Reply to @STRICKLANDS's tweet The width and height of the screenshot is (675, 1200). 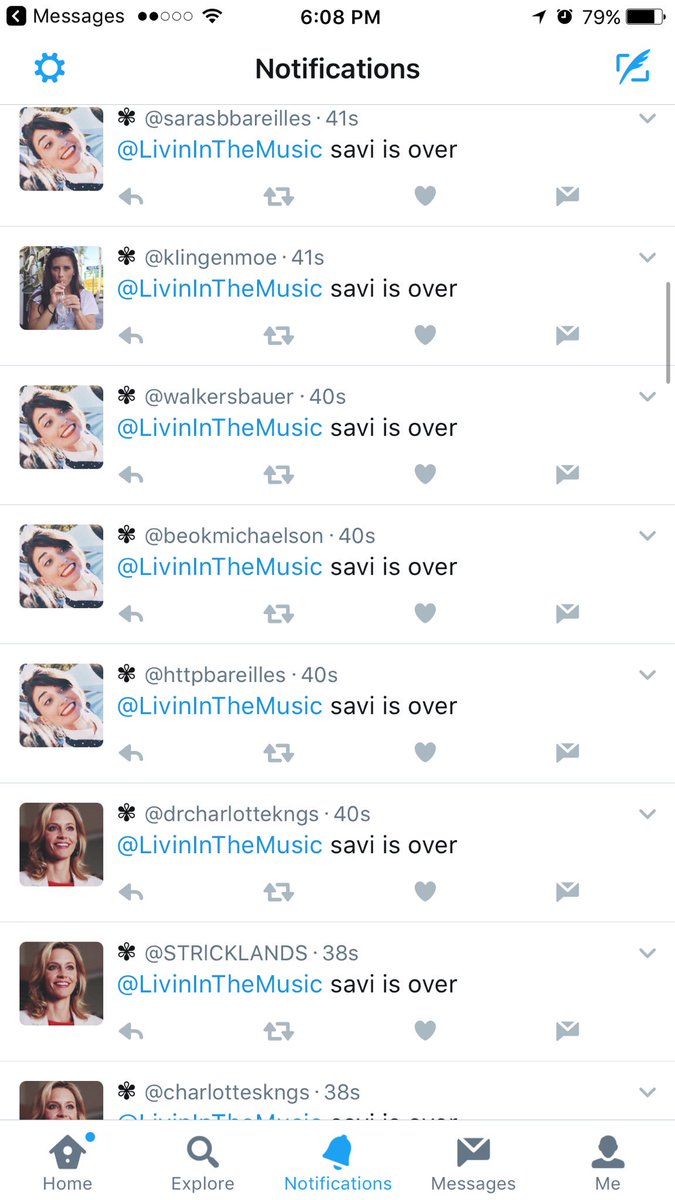point(131,1030)
